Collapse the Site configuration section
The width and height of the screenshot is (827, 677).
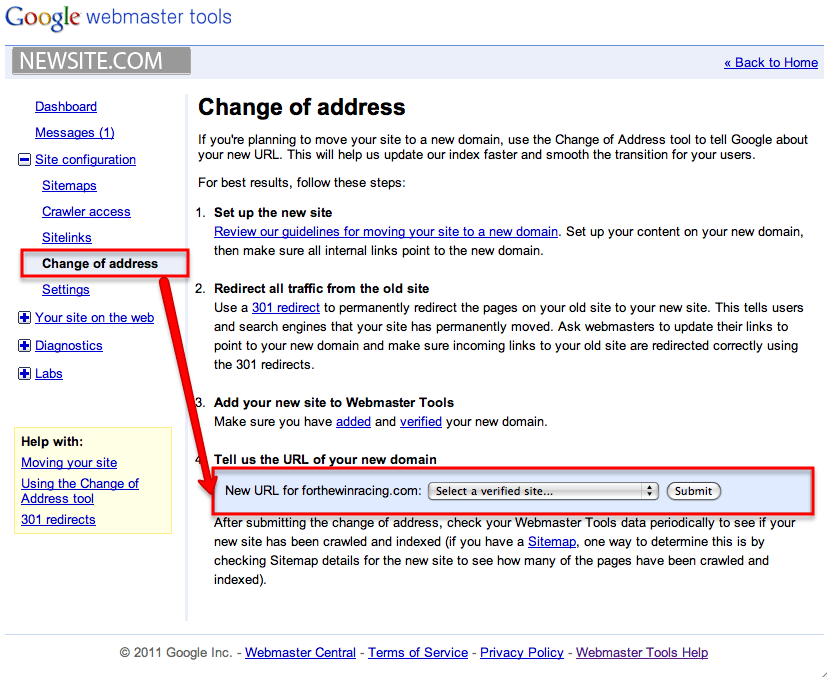pyautogui.click(x=25, y=160)
